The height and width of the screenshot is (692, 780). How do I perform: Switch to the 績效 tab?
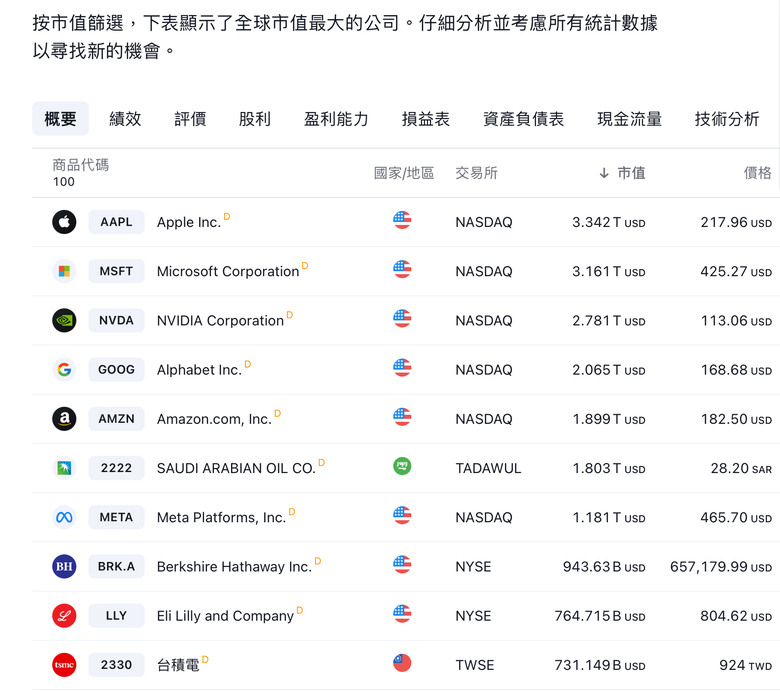pyautogui.click(x=125, y=119)
